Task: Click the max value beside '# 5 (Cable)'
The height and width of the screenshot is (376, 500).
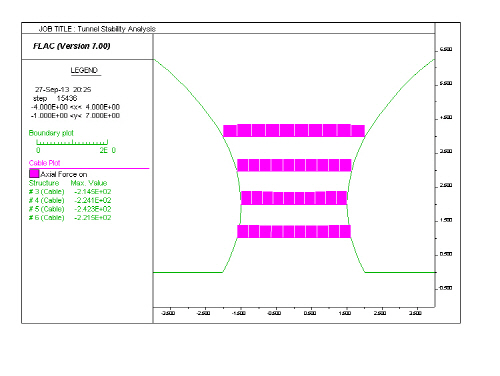Action: coord(93,209)
